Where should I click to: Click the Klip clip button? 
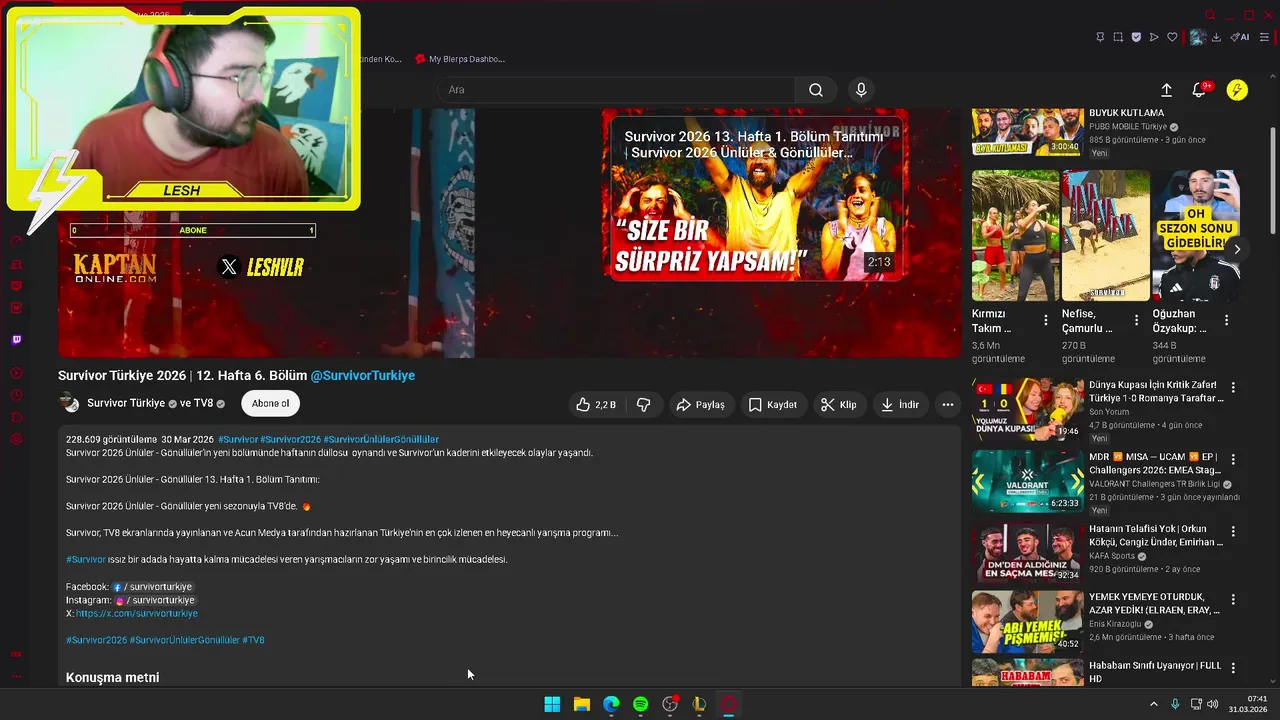(838, 405)
